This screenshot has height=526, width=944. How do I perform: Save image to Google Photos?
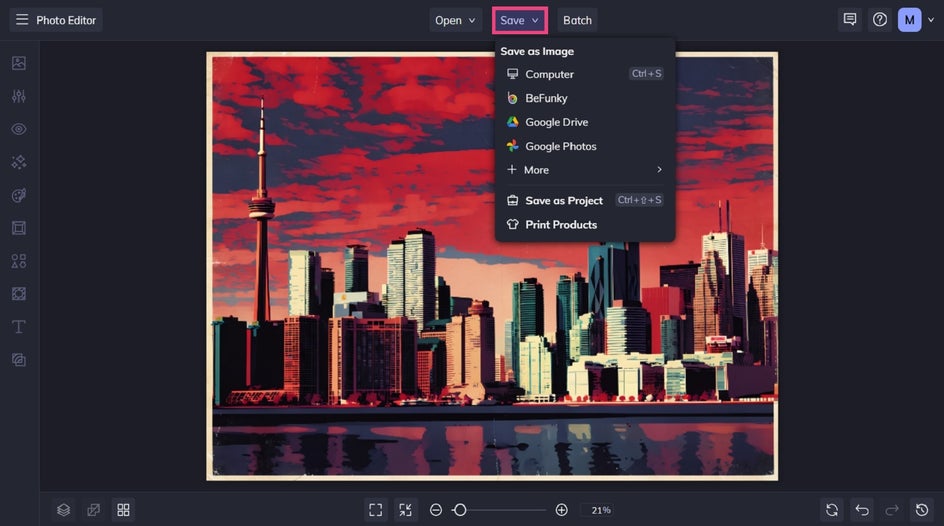585,146
